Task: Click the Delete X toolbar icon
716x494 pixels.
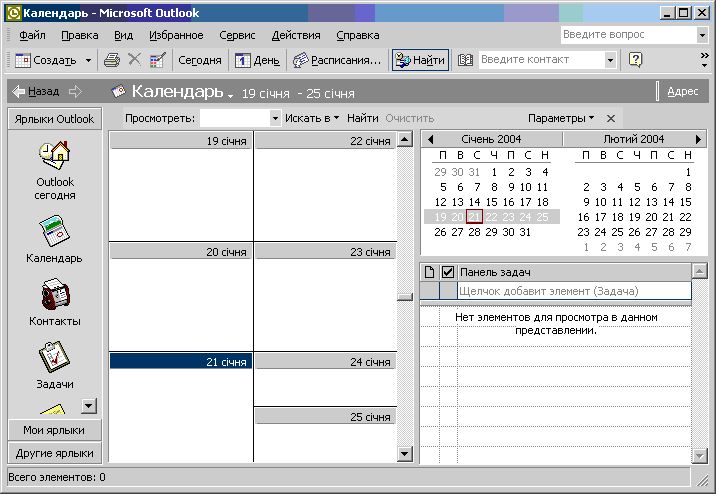Action: coord(134,59)
